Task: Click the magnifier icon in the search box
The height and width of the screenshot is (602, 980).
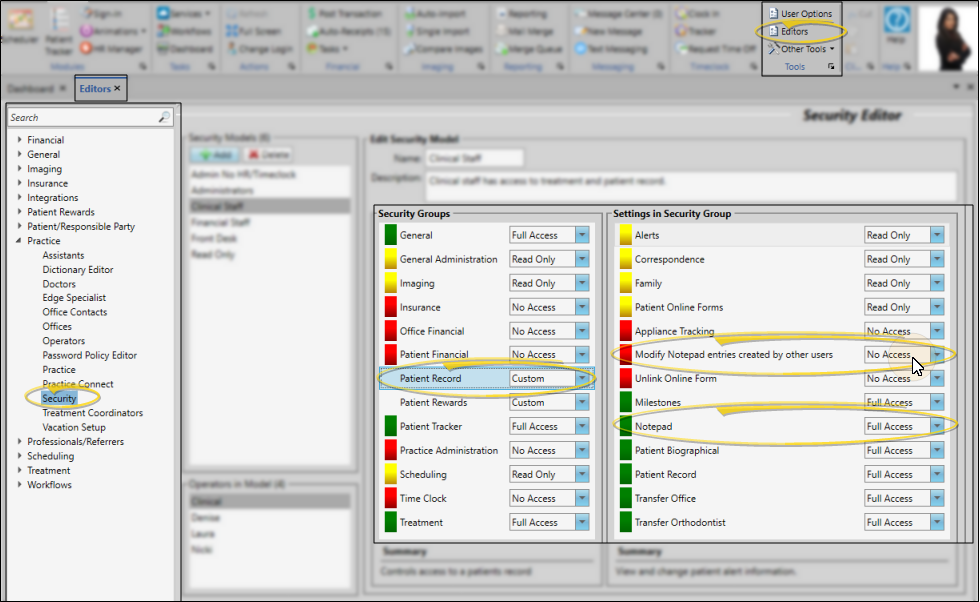Action: (x=164, y=118)
